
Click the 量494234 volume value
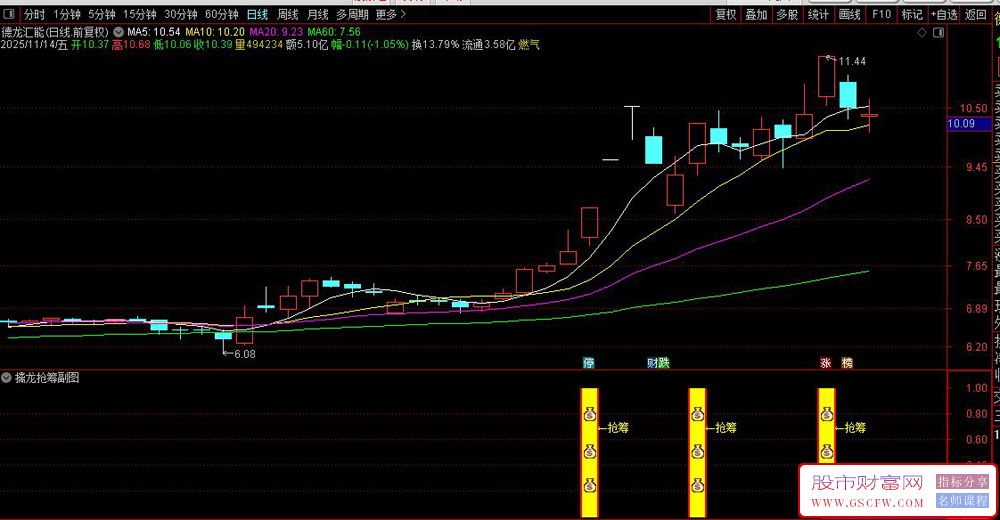pyautogui.click(x=259, y=45)
